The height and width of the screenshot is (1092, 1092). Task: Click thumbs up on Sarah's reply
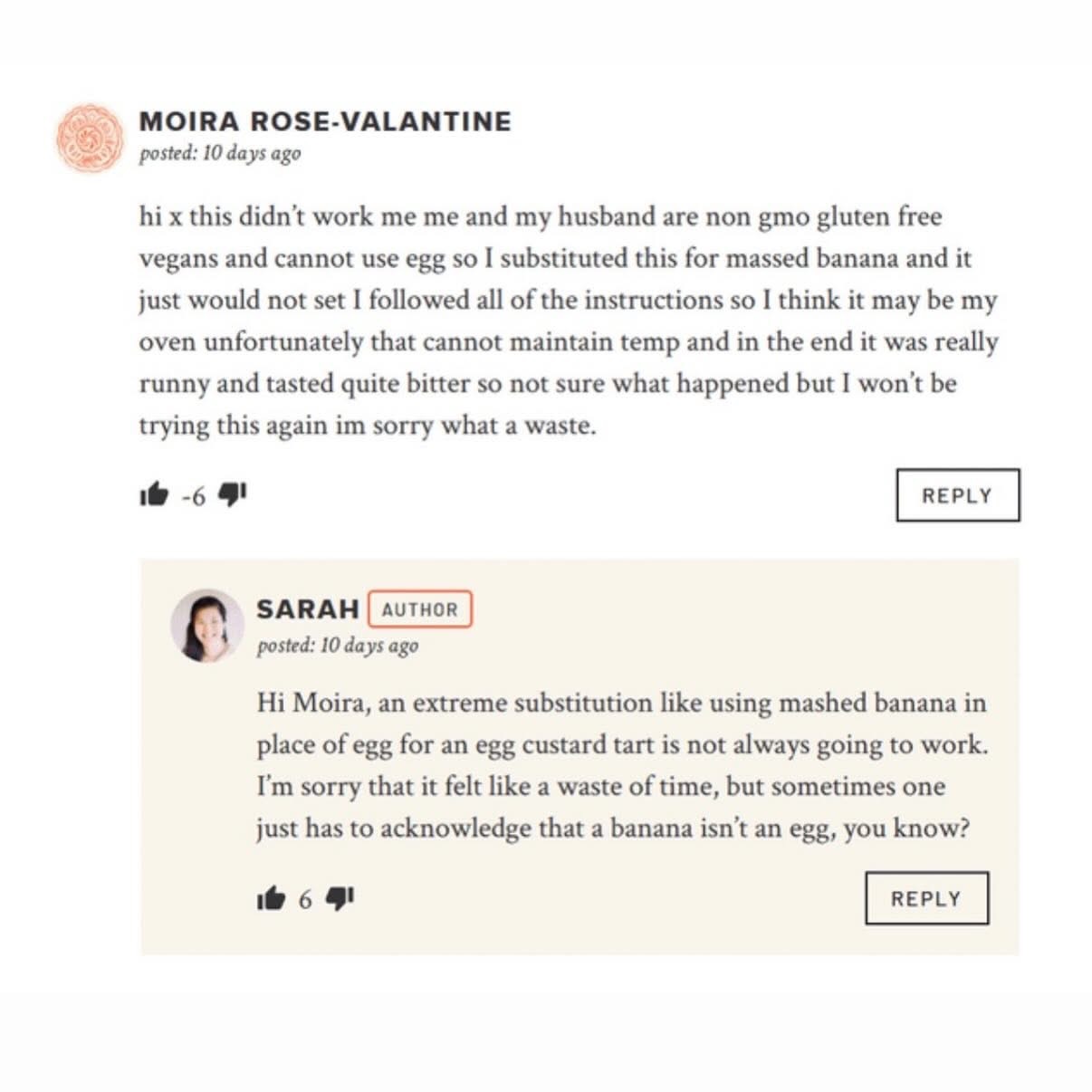pyautogui.click(x=271, y=898)
